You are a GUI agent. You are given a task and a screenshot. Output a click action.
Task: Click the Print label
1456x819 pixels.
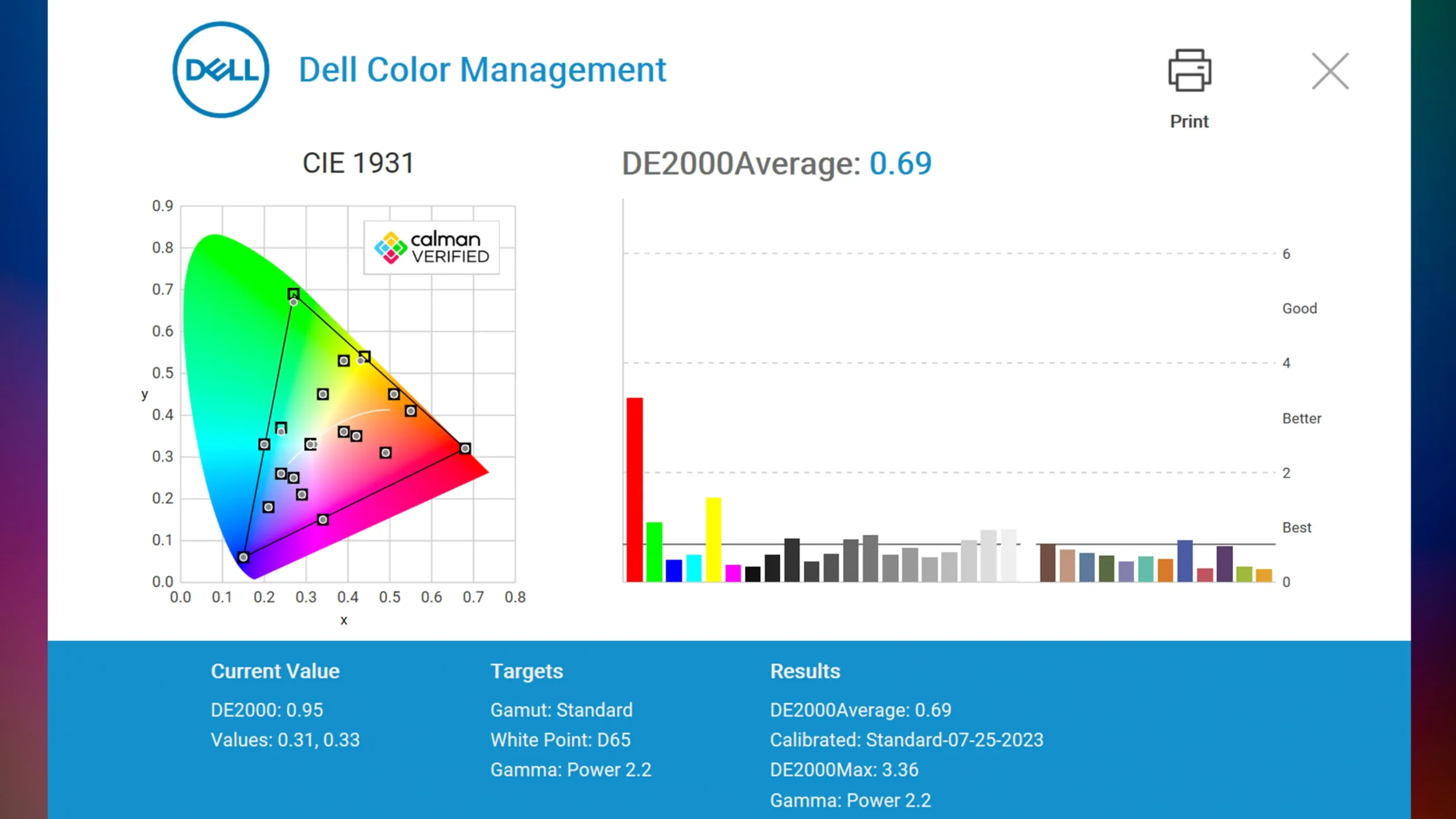(1189, 121)
